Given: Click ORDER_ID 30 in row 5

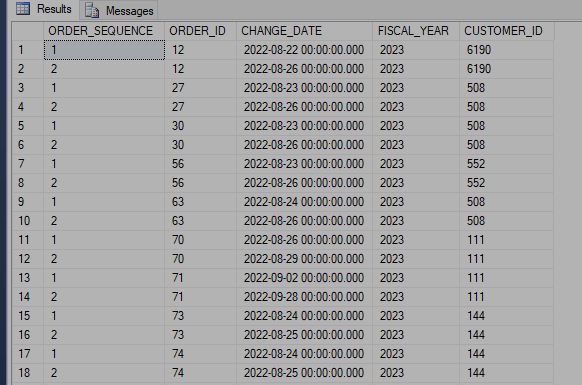Looking at the screenshot, I should tap(200, 126).
